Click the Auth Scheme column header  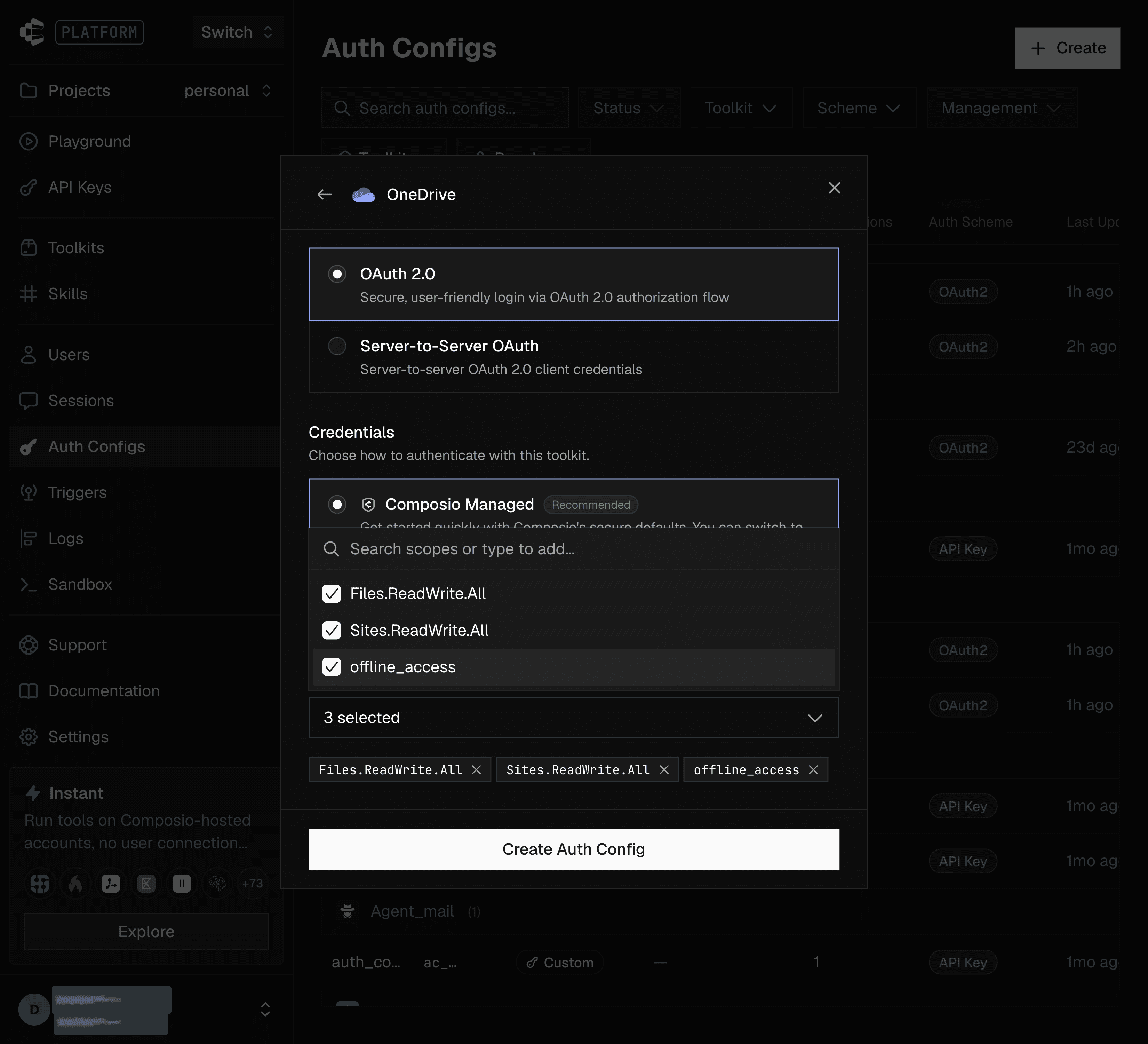coord(970,222)
